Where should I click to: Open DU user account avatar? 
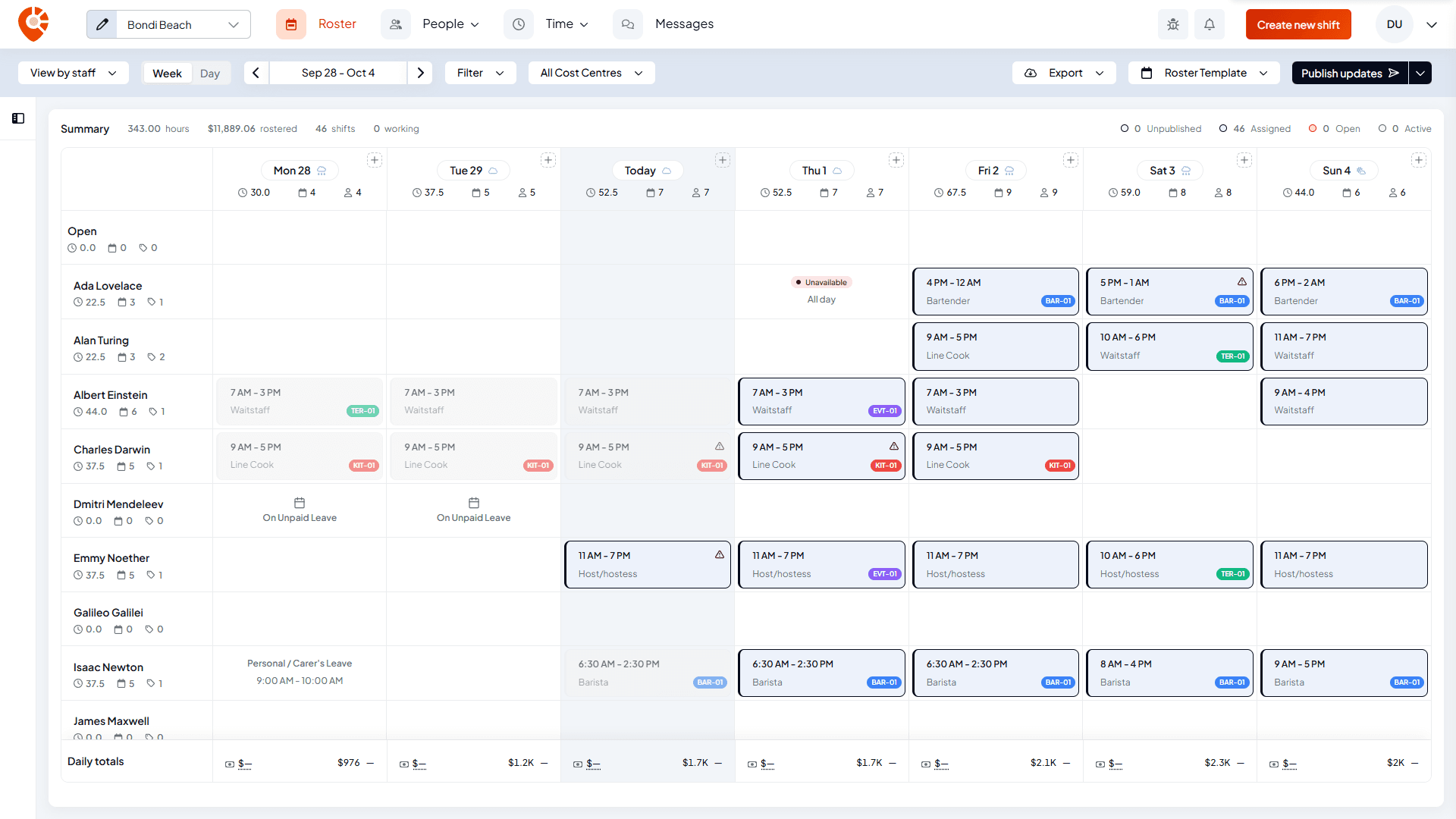click(x=1395, y=24)
